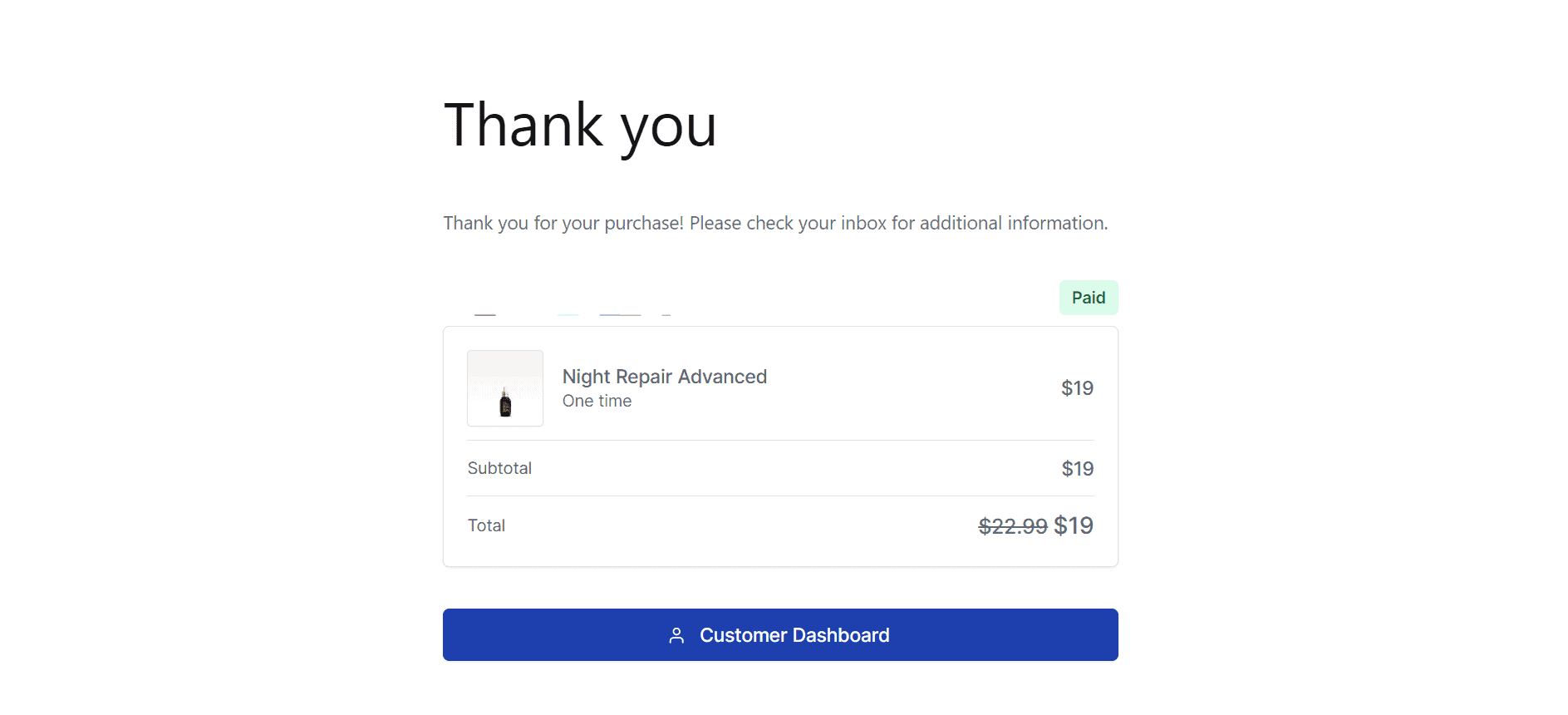The width and height of the screenshot is (1568, 715).
Task: Click the One time billing label
Action: (597, 401)
